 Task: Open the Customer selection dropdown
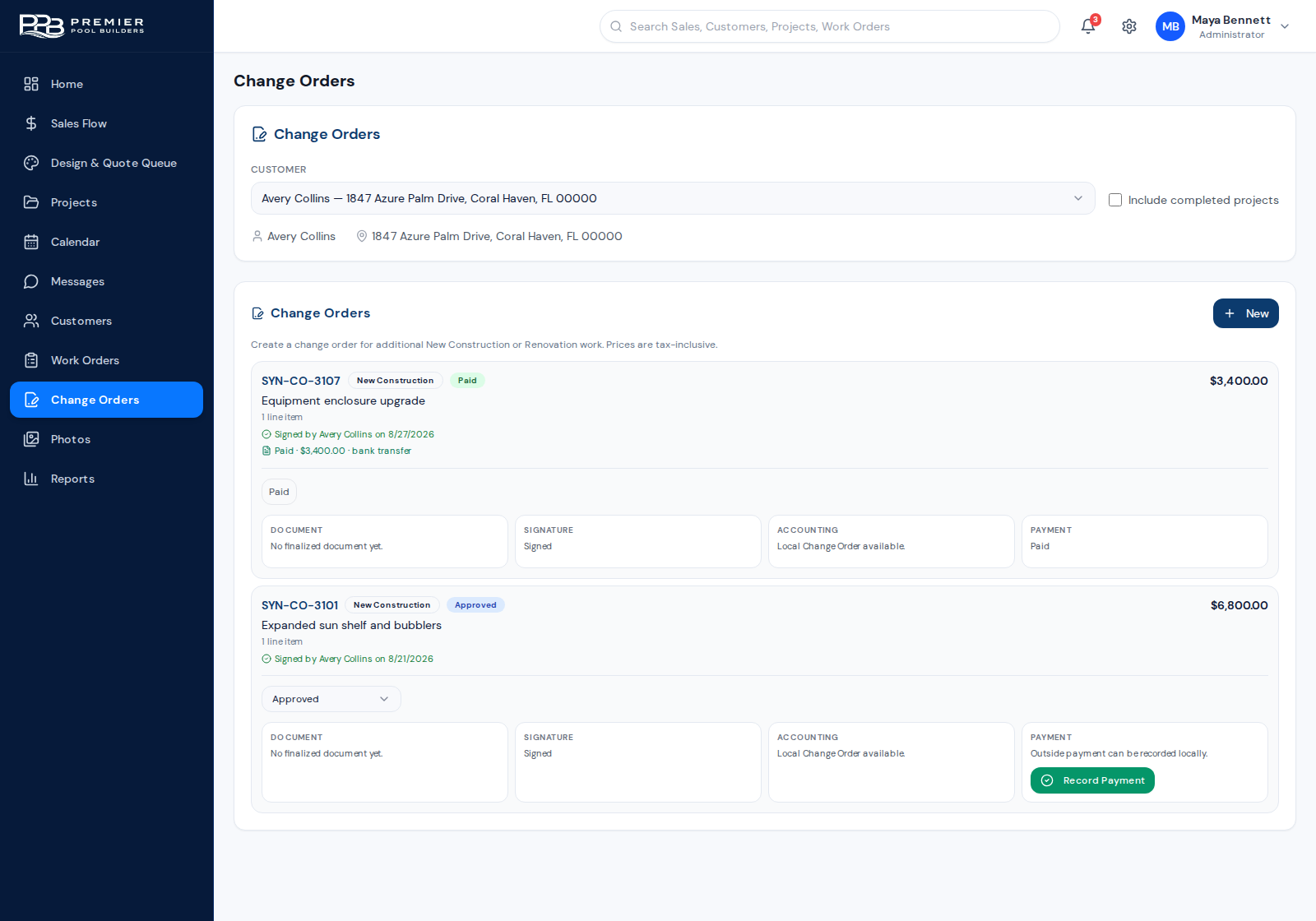click(x=673, y=198)
